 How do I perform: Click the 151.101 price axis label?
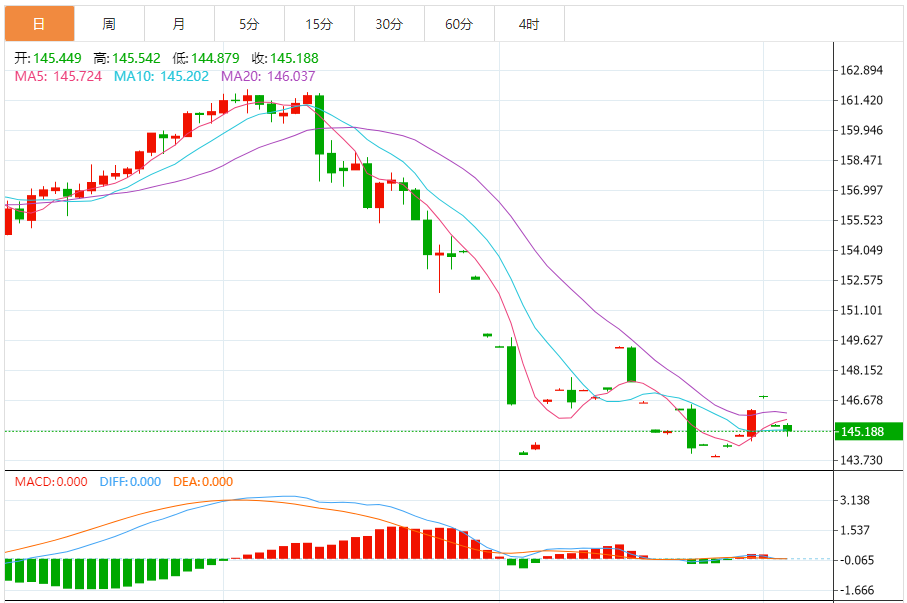[861, 310]
